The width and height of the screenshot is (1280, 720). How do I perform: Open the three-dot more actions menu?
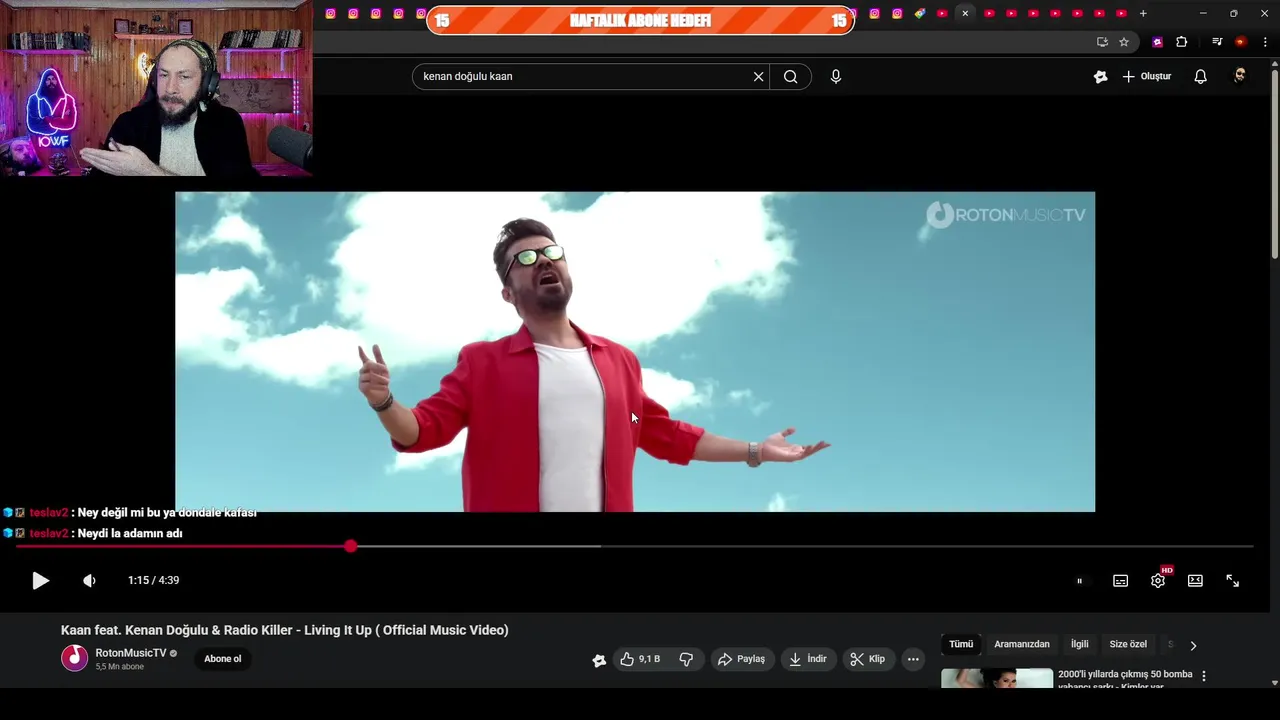pyautogui.click(x=913, y=659)
